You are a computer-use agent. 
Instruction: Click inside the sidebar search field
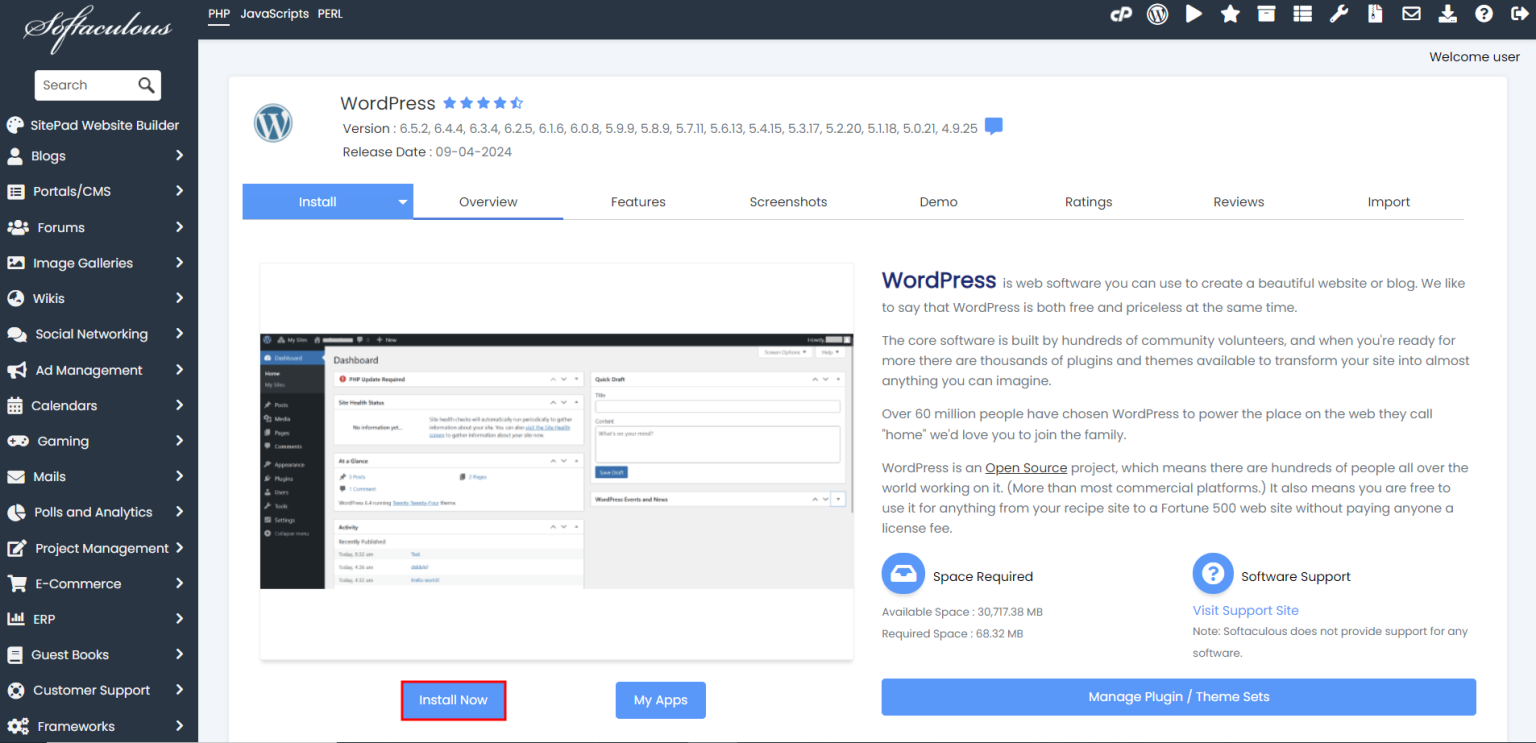coord(90,85)
